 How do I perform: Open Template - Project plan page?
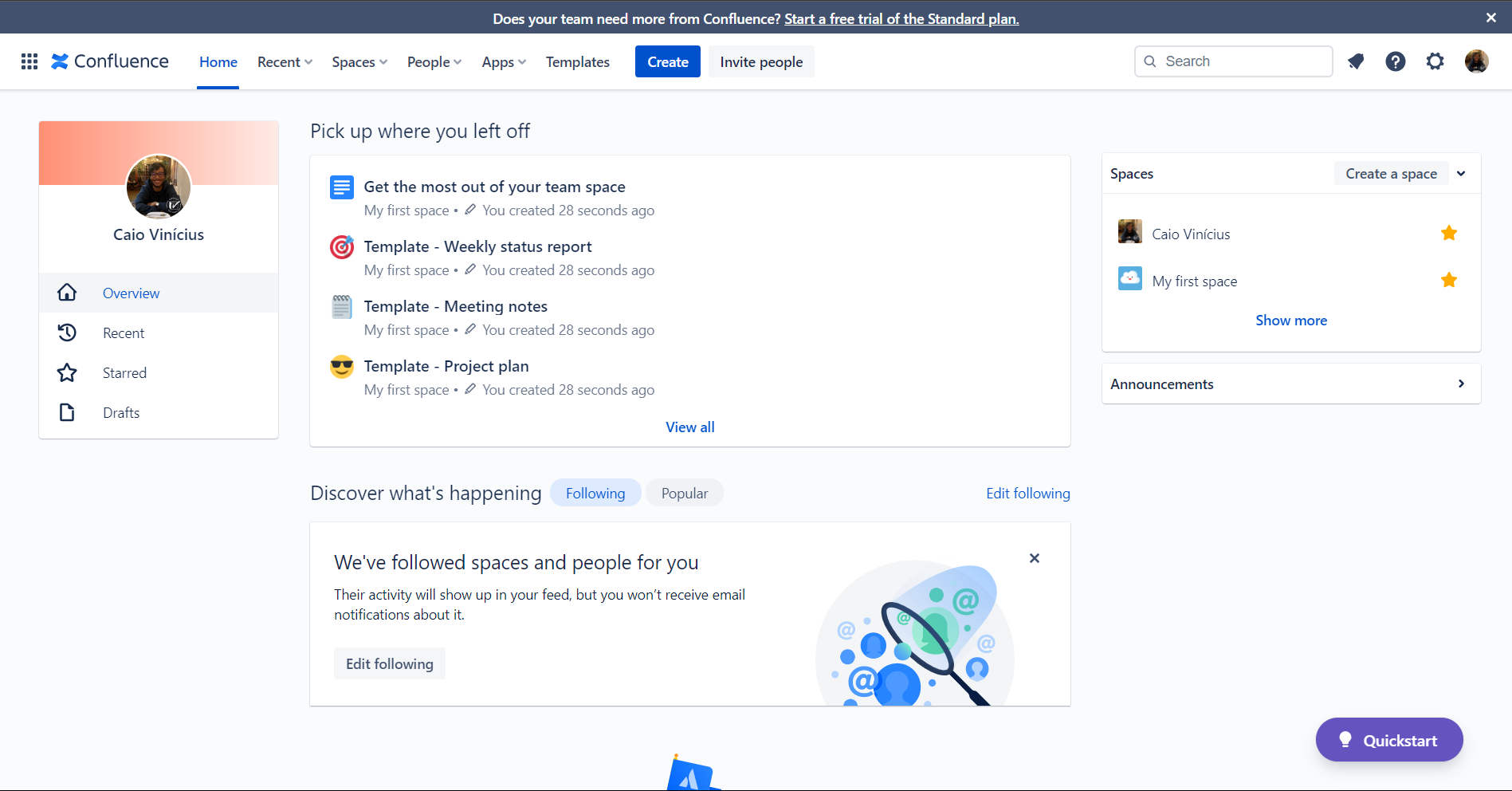(446, 366)
